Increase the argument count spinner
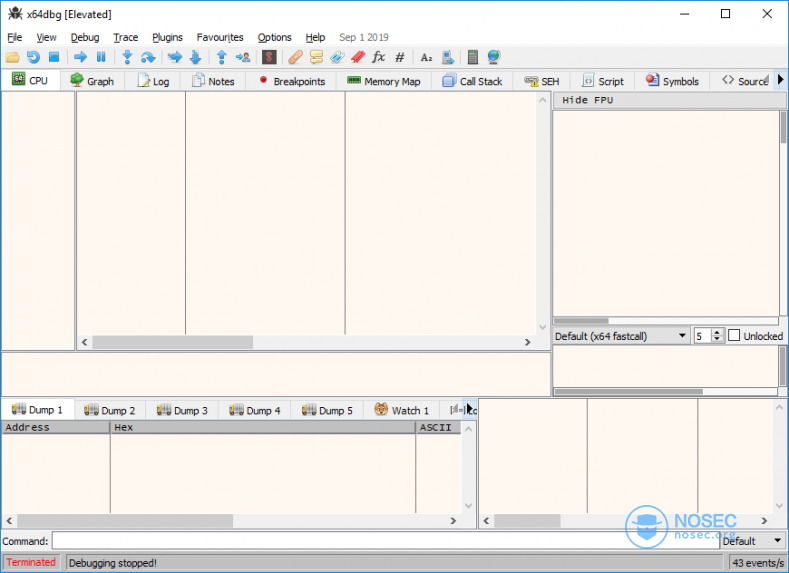Screen dimensions: 789x573 718,332
